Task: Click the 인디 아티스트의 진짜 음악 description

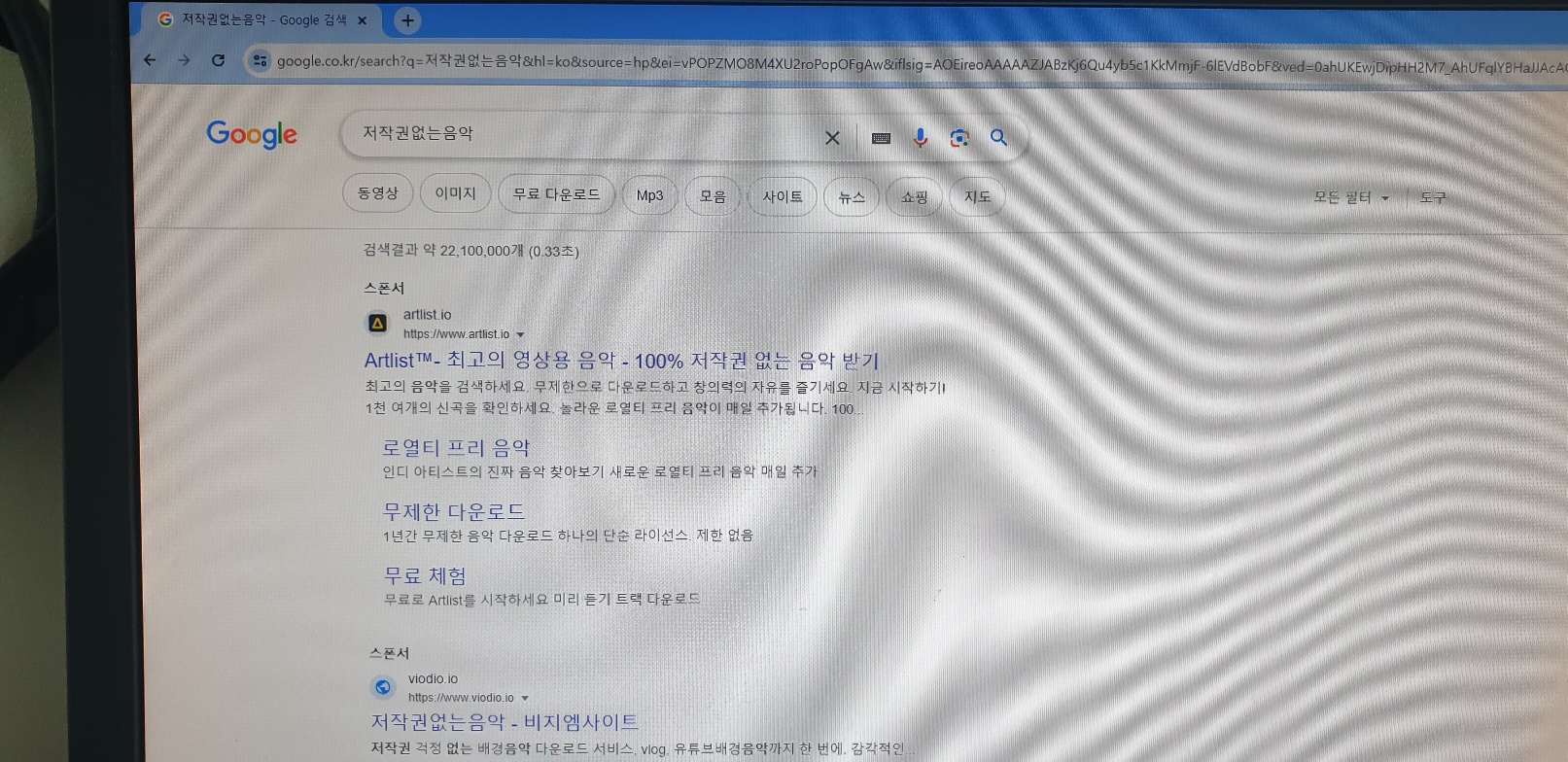Action: point(600,471)
